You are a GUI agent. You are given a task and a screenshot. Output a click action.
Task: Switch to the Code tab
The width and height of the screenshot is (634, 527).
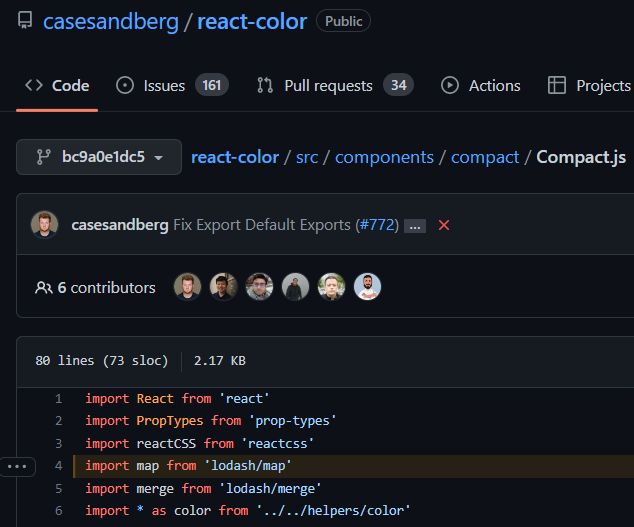tap(57, 86)
